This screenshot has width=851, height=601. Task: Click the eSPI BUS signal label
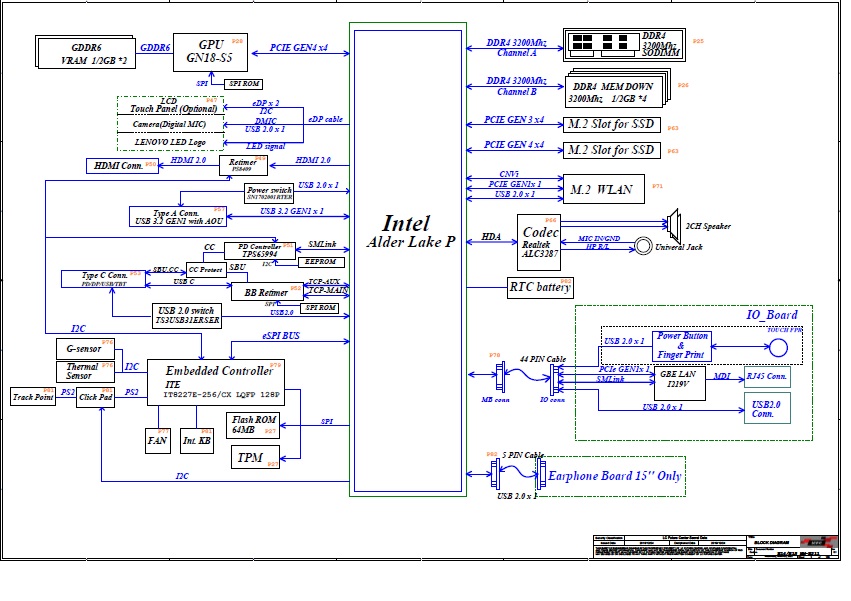pos(281,336)
